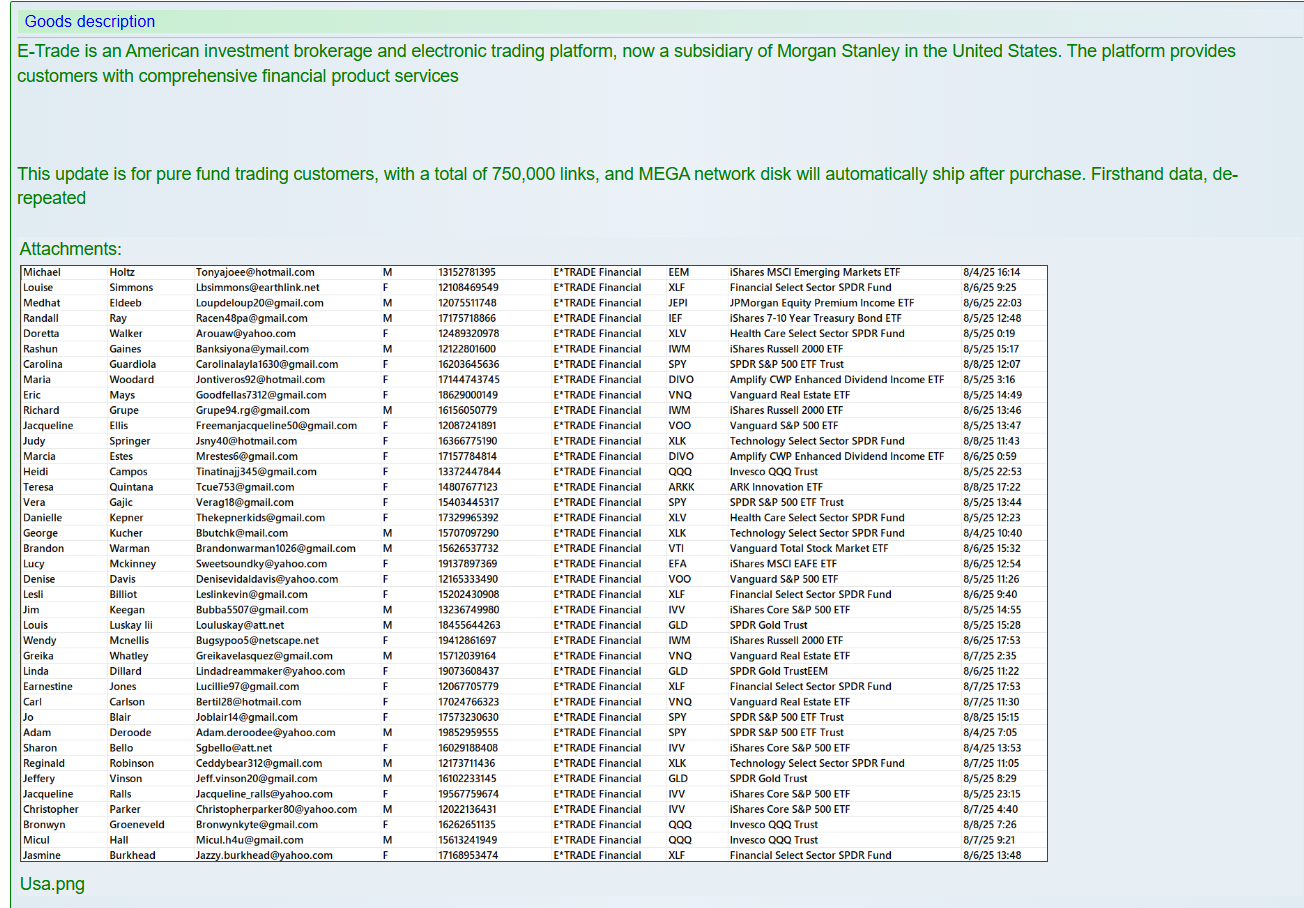Click the iShares MSCI Emerging Markets ETF cell
Image resolution: width=1304 pixels, height=908 pixels.
point(814,272)
